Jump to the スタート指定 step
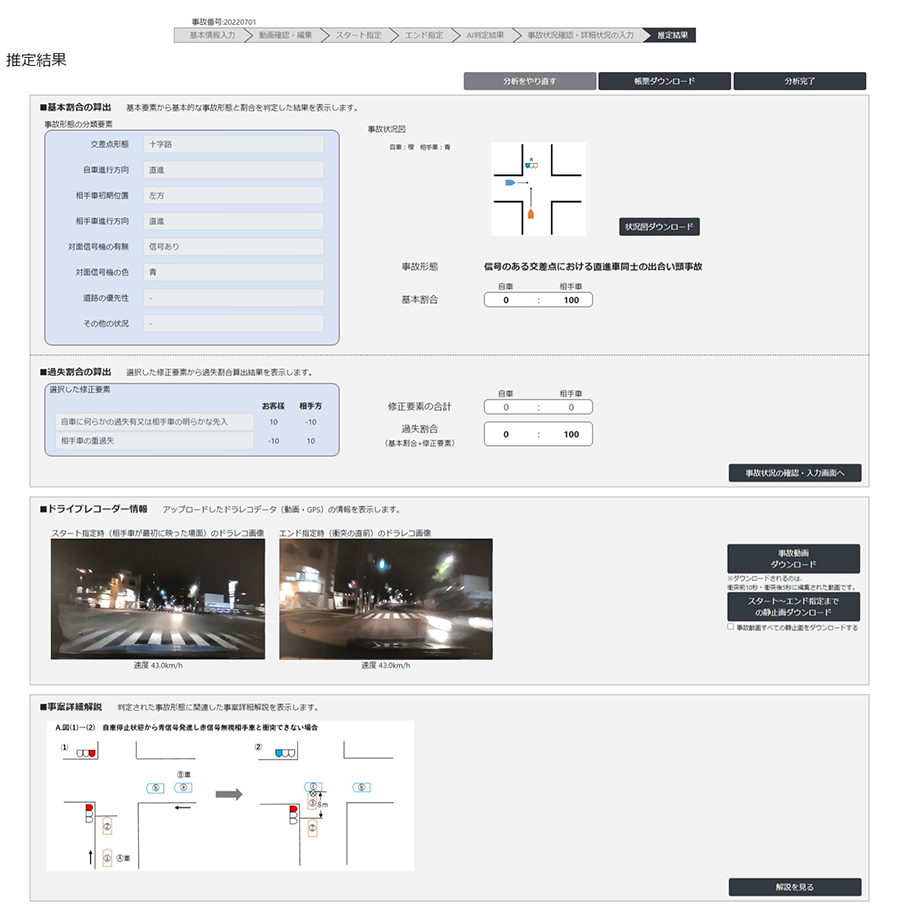900x909 pixels. (x=358, y=35)
